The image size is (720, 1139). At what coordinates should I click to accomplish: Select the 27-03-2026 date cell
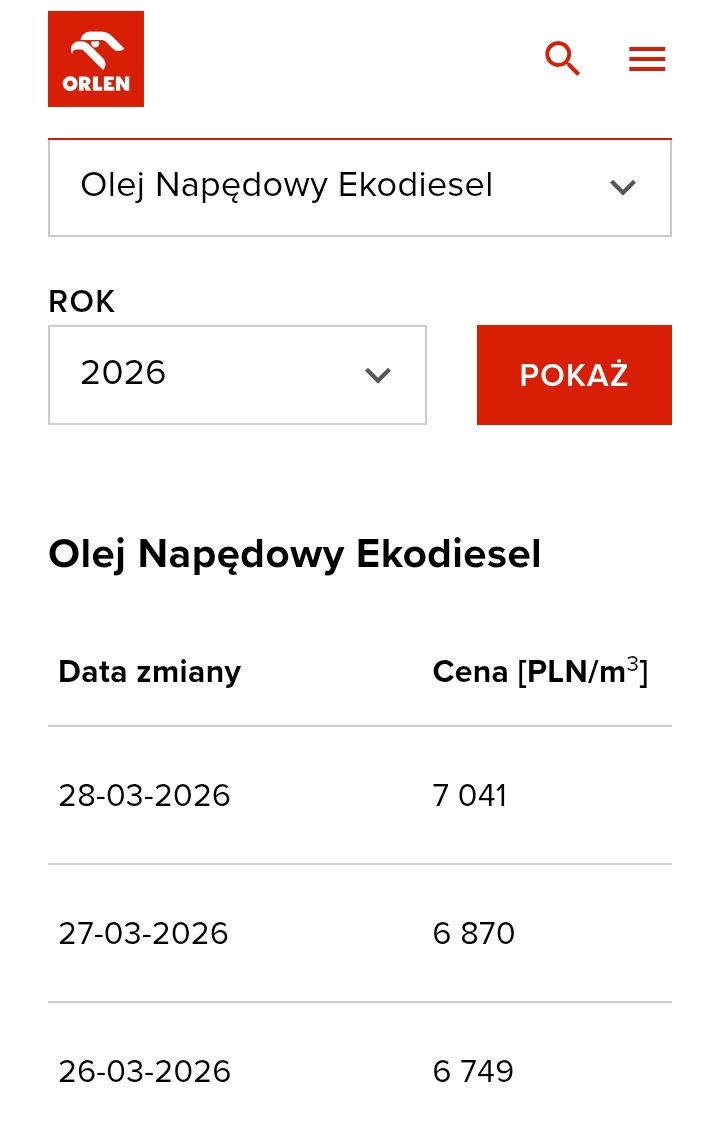pos(143,934)
